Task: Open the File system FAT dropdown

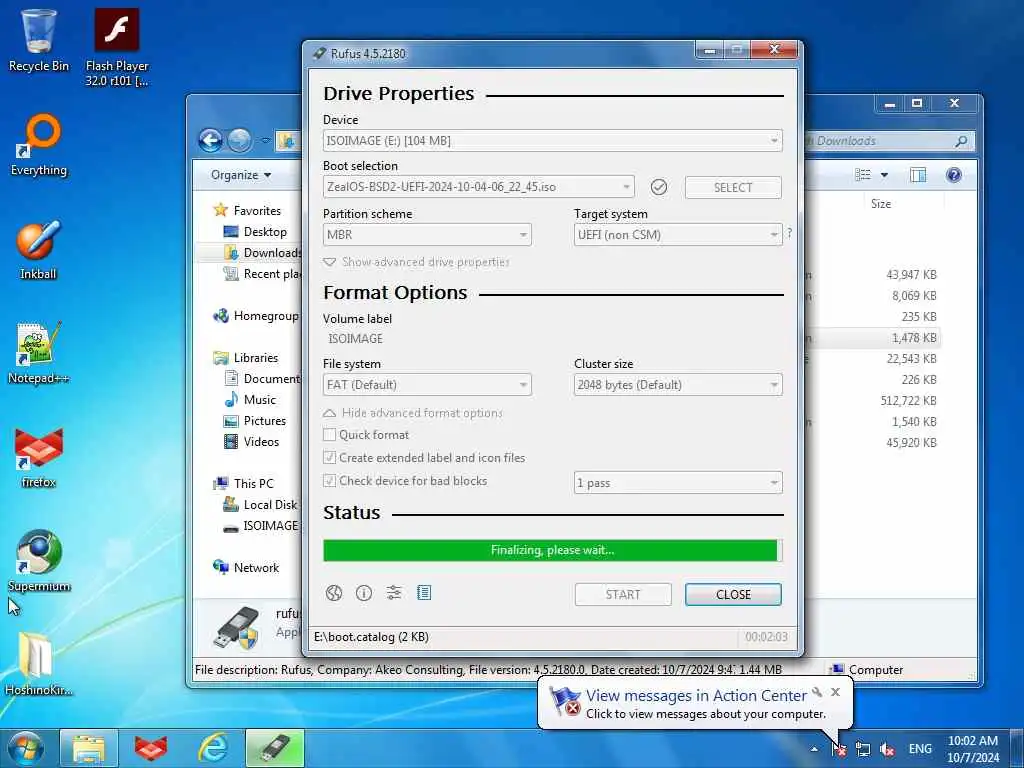Action: (427, 385)
